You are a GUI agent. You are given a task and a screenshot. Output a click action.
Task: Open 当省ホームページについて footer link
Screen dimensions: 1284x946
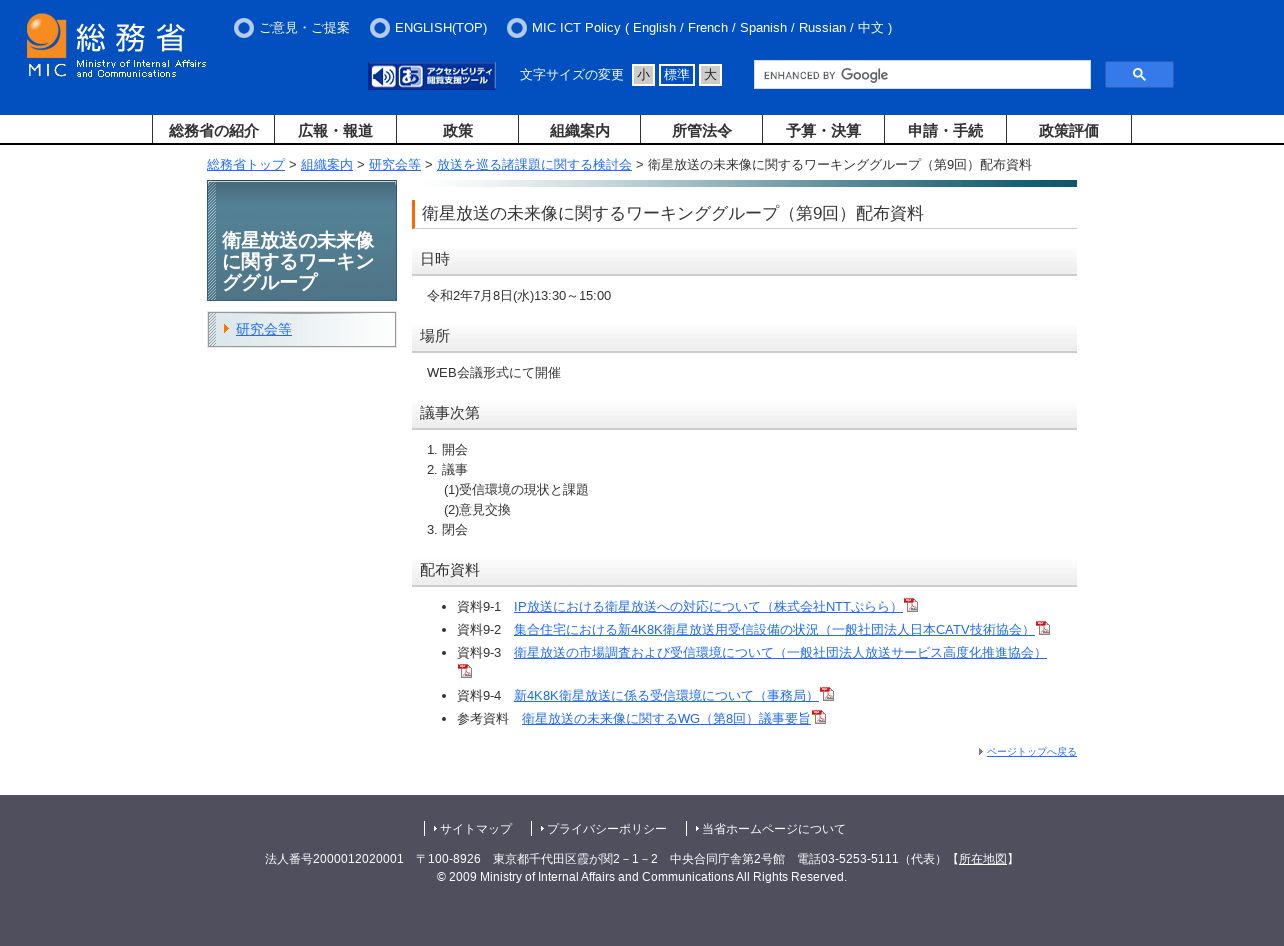(x=773, y=829)
